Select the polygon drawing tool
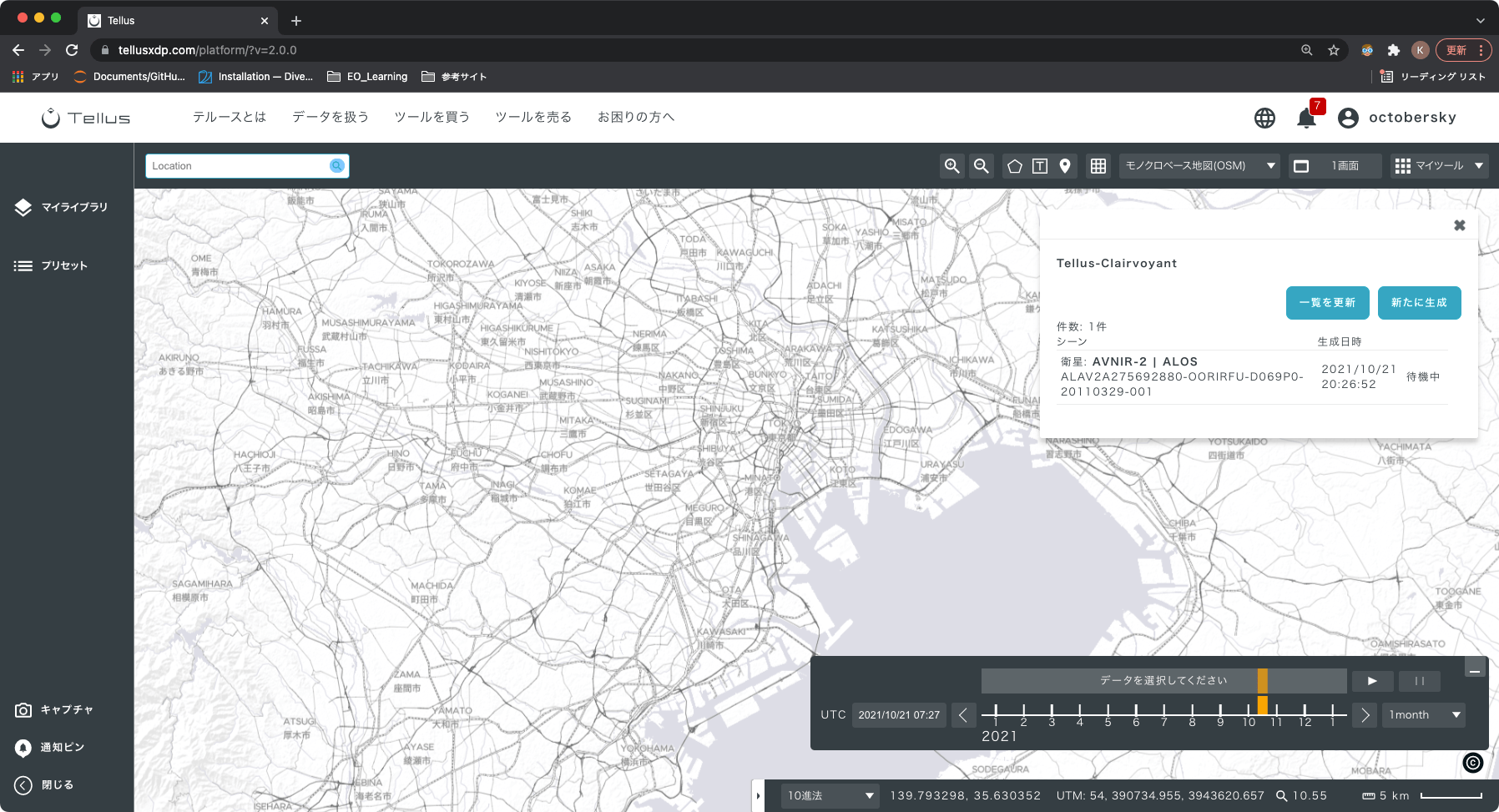This screenshot has width=1499, height=812. (x=1015, y=166)
